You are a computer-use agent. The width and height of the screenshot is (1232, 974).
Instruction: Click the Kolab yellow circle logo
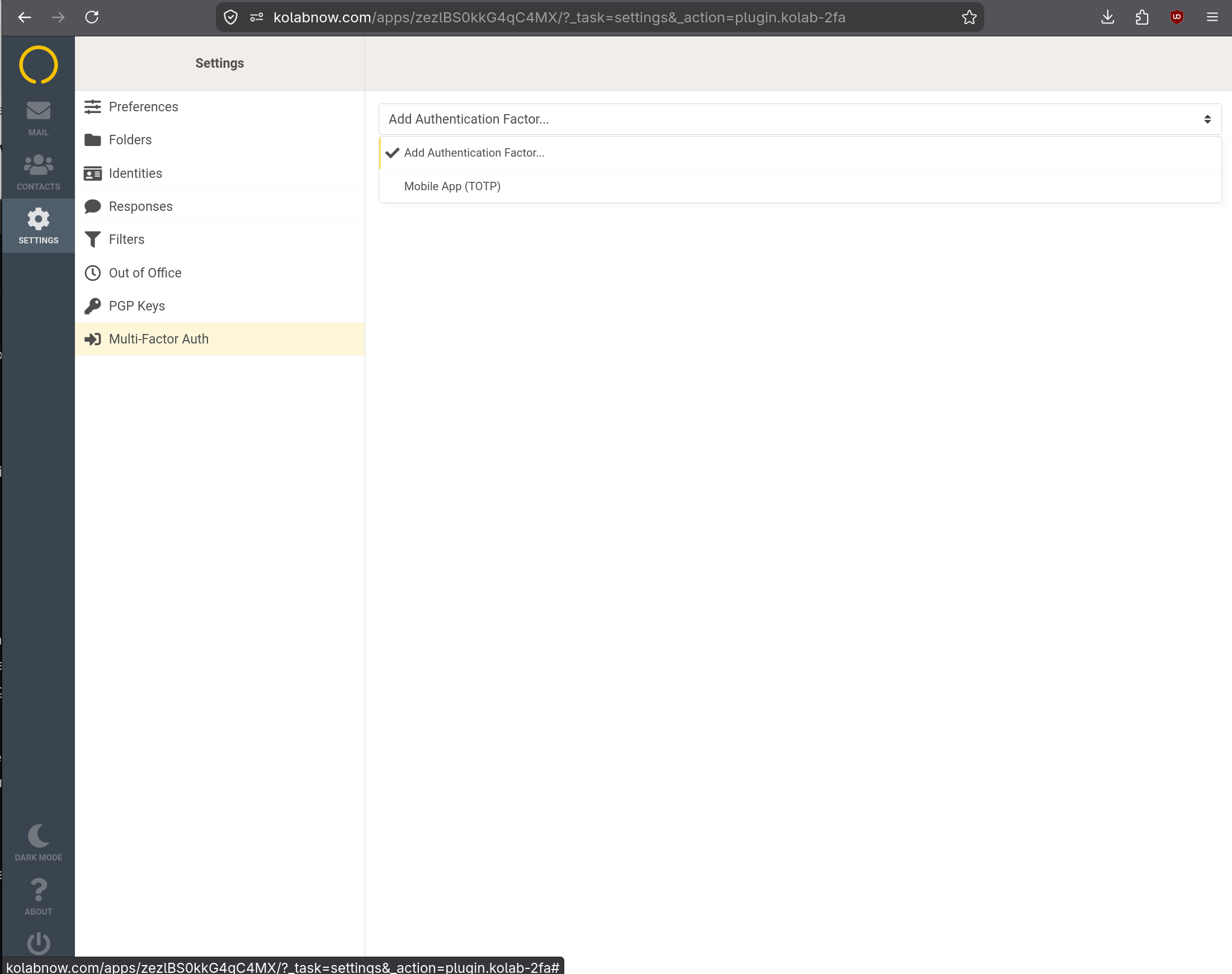(38, 65)
